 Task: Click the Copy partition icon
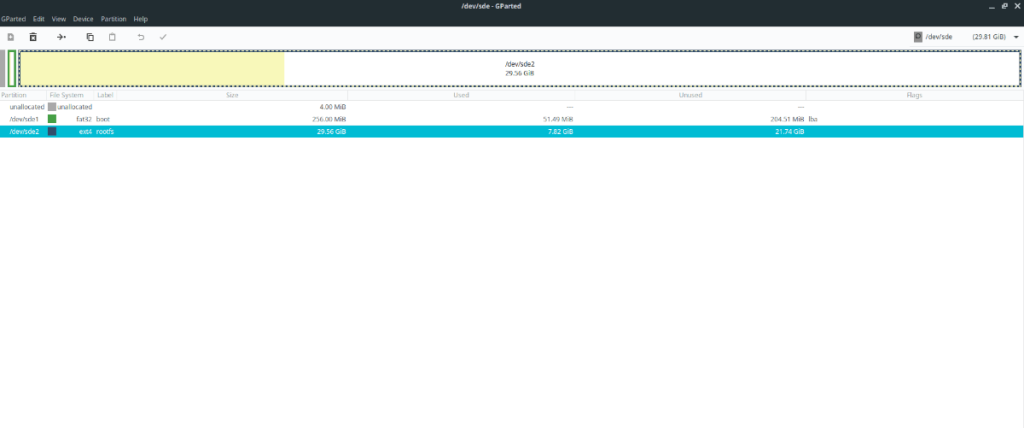(90, 37)
